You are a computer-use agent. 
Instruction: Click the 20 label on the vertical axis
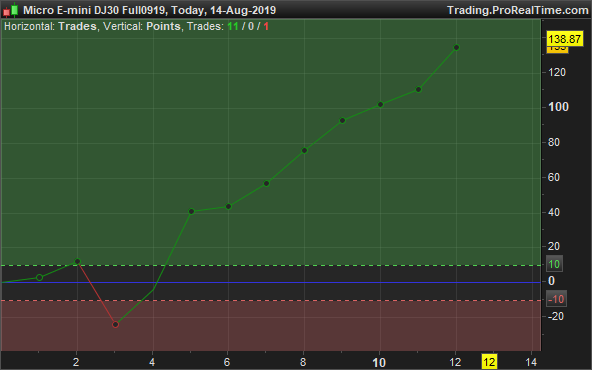[x=554, y=246]
